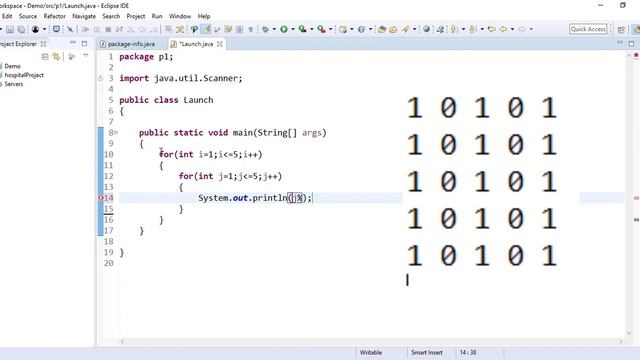The image size is (640, 360).
Task: Click the Save toolbar icon
Action: coord(10,29)
